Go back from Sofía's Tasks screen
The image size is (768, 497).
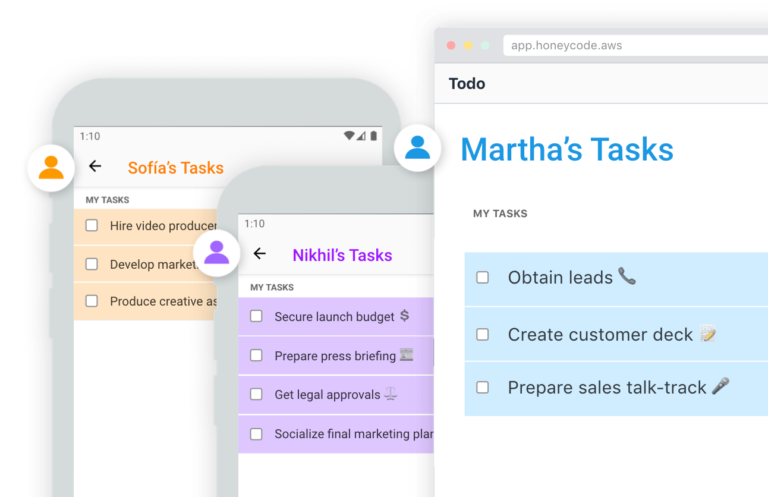95,166
